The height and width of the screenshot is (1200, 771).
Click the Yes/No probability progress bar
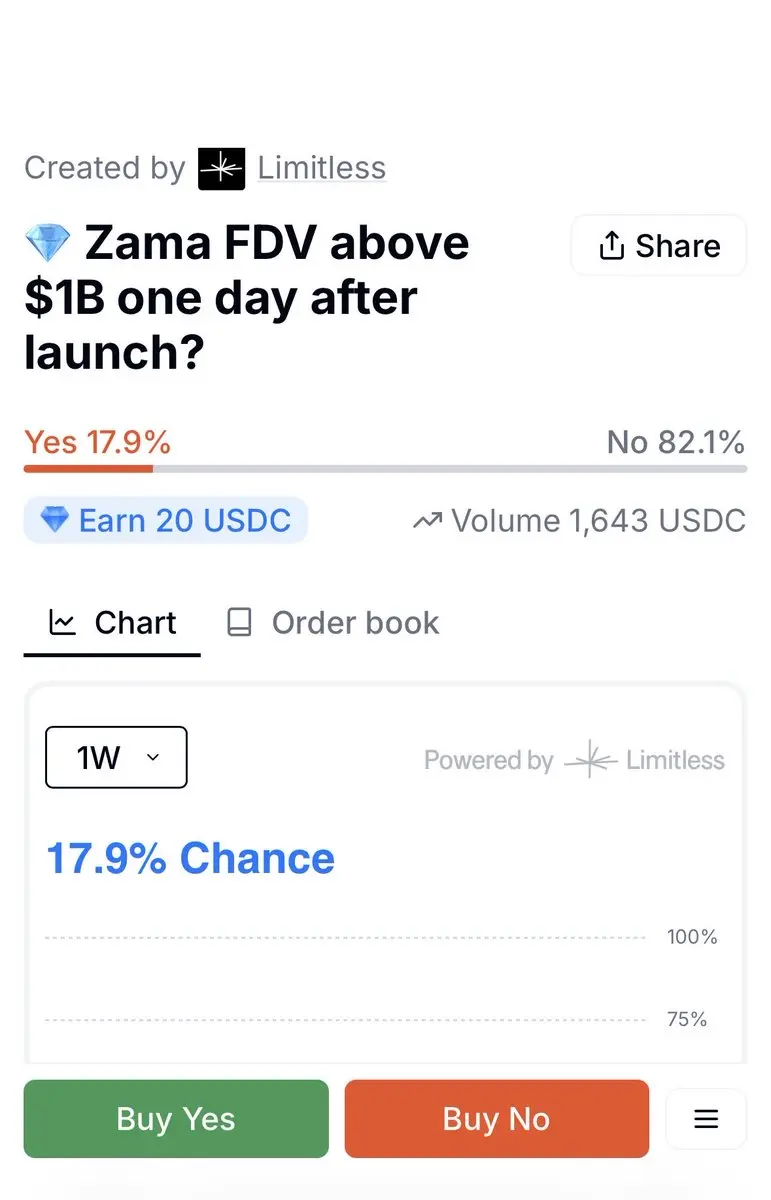385,468
